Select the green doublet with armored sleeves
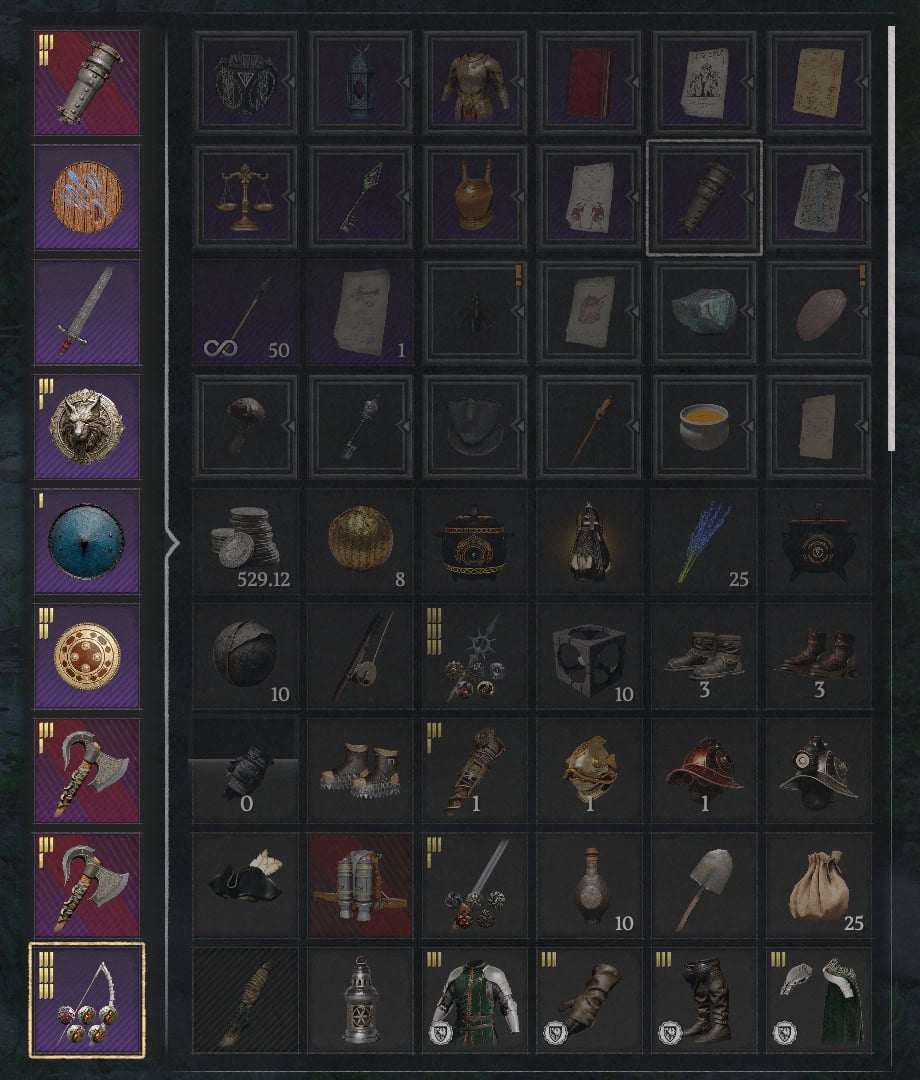The height and width of the screenshot is (1080, 920). pos(474,1001)
